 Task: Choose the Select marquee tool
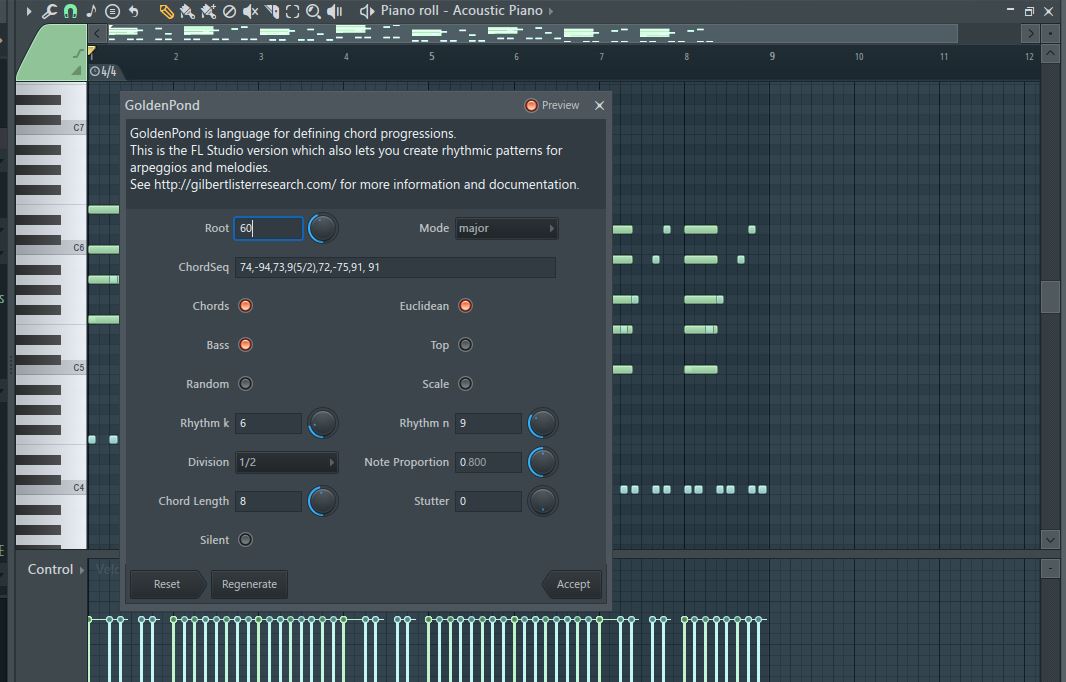292,11
